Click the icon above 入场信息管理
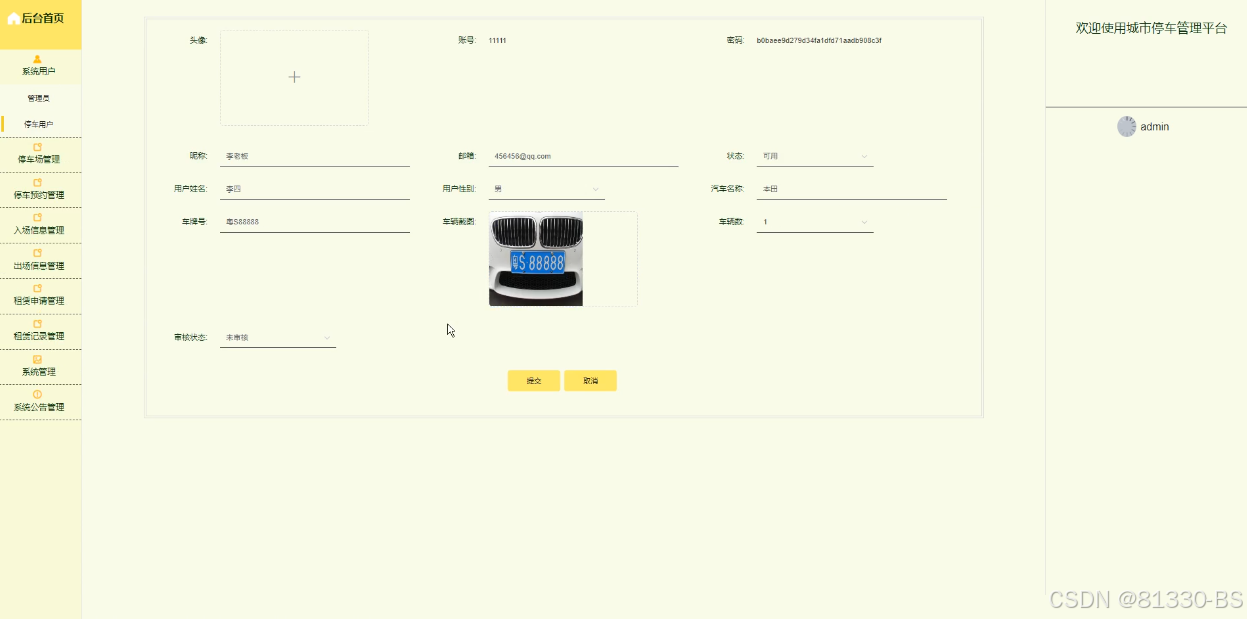Viewport: 1247px width, 619px height. click(x=38, y=217)
